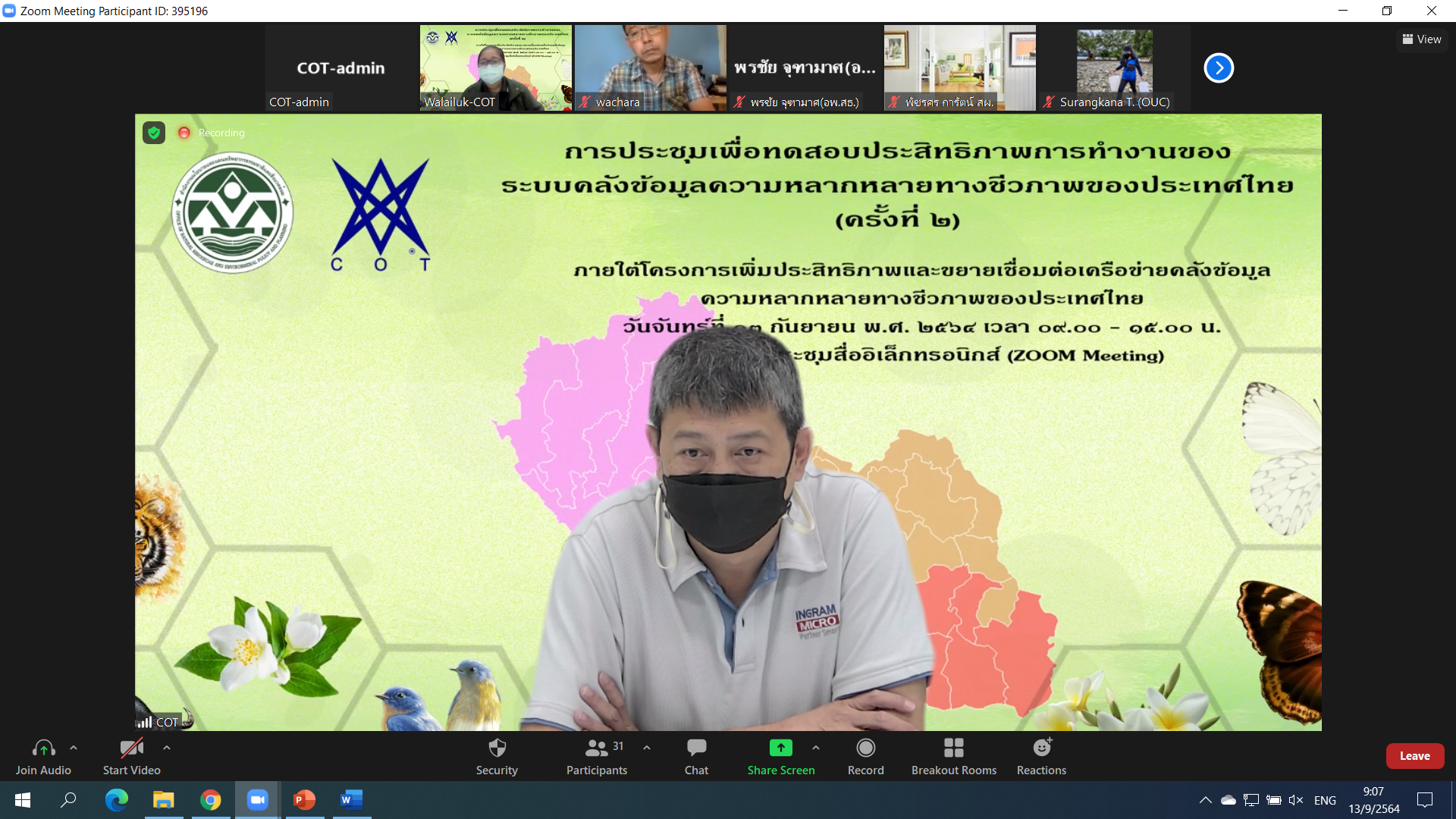Click the green encryption shield icon
Screen dimensions: 1456x819
[x=154, y=133]
